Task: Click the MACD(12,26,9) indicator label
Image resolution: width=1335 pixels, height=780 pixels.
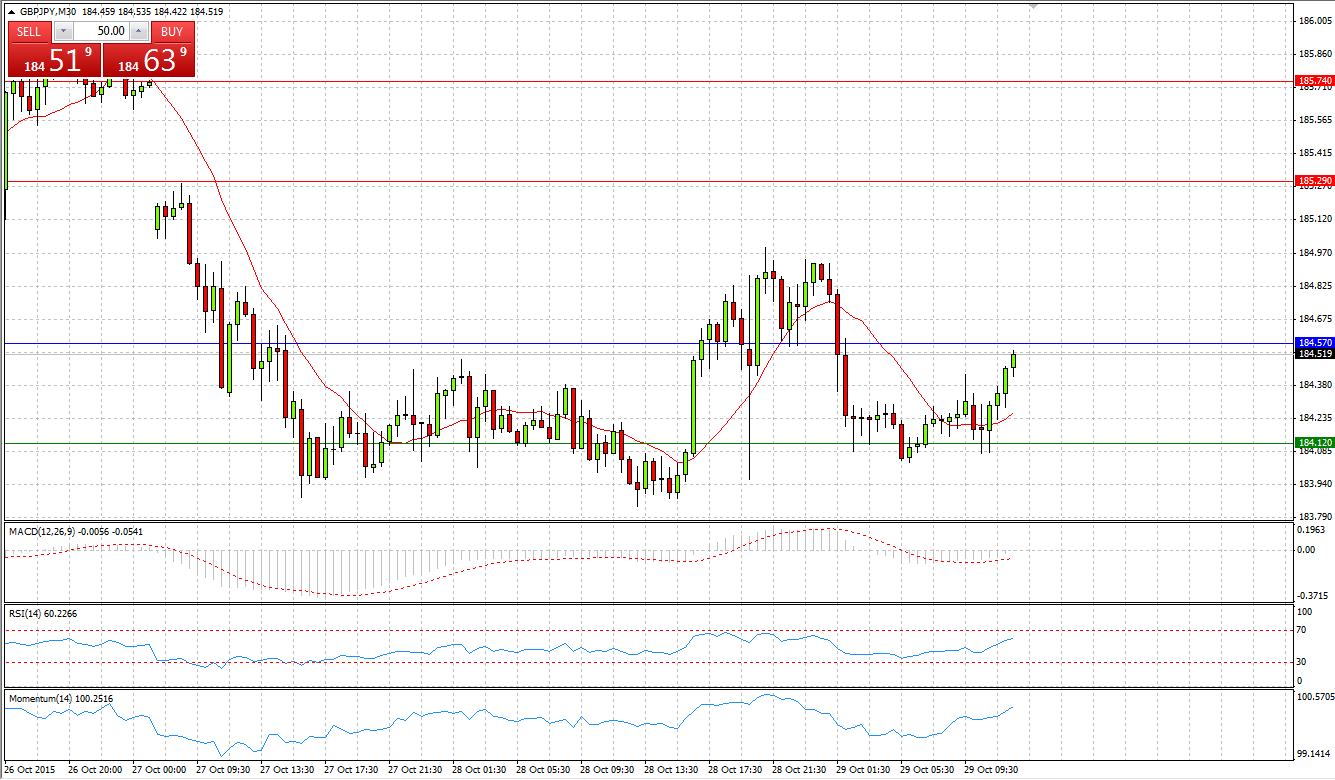Action: pyautogui.click(x=42, y=532)
